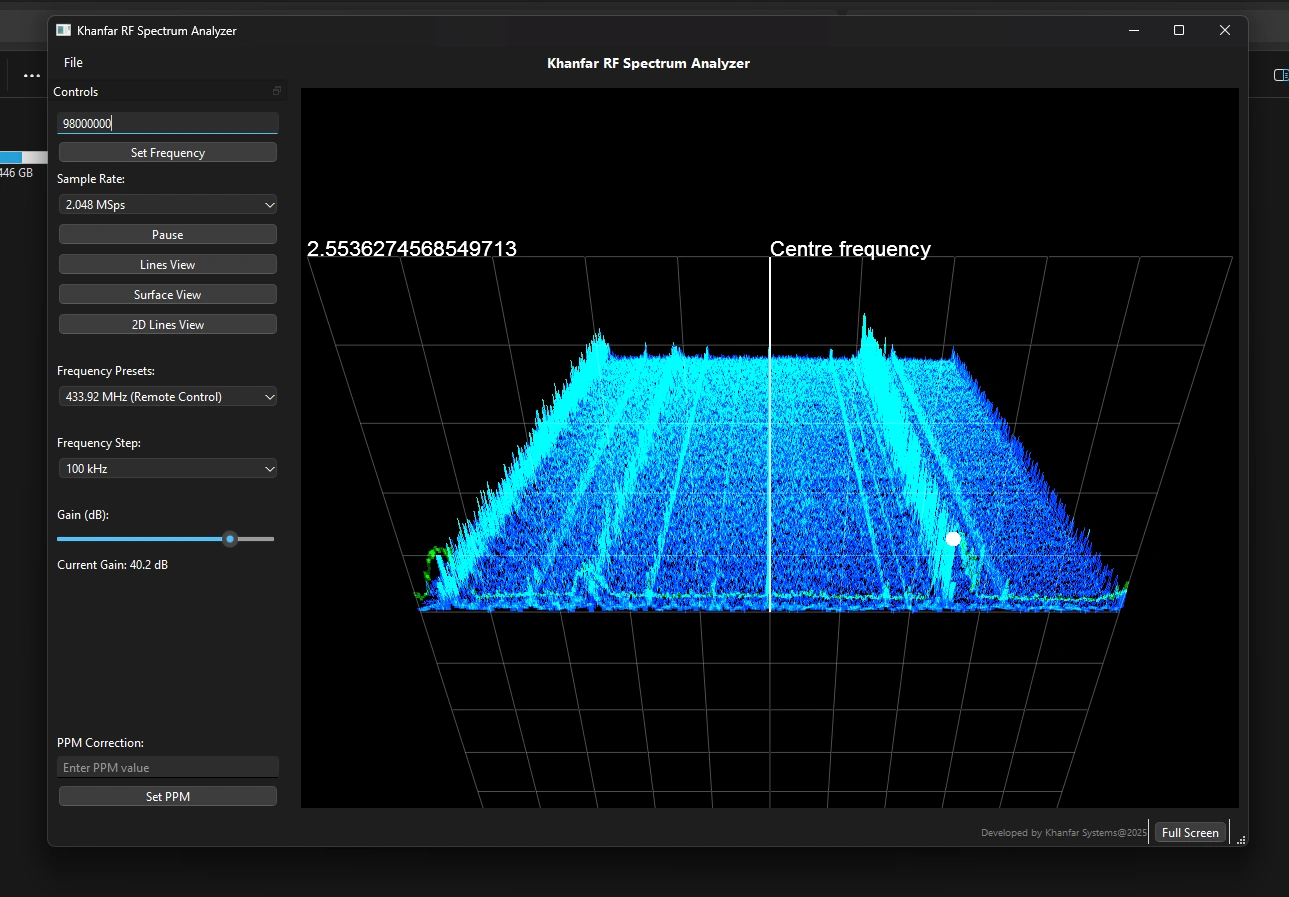This screenshot has width=1289, height=897.
Task: Select the frequency input showing 98000000
Action: [167, 123]
